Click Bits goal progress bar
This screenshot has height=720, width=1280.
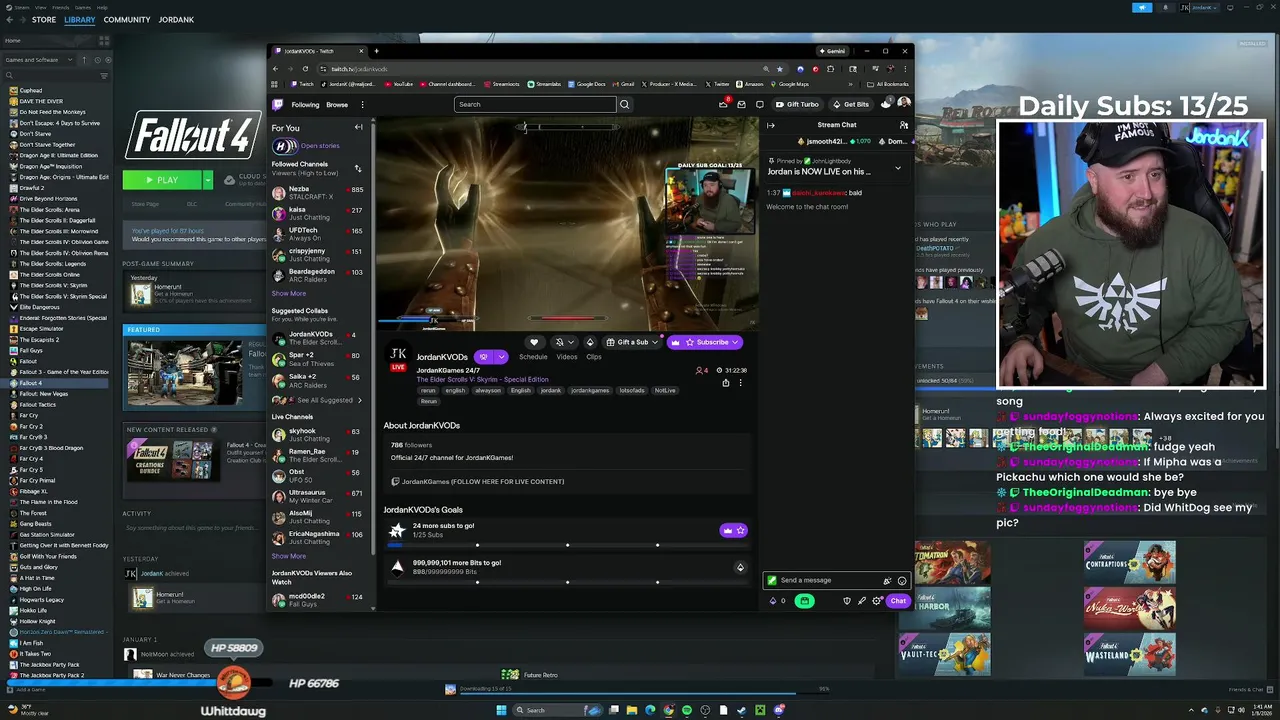pos(567,582)
